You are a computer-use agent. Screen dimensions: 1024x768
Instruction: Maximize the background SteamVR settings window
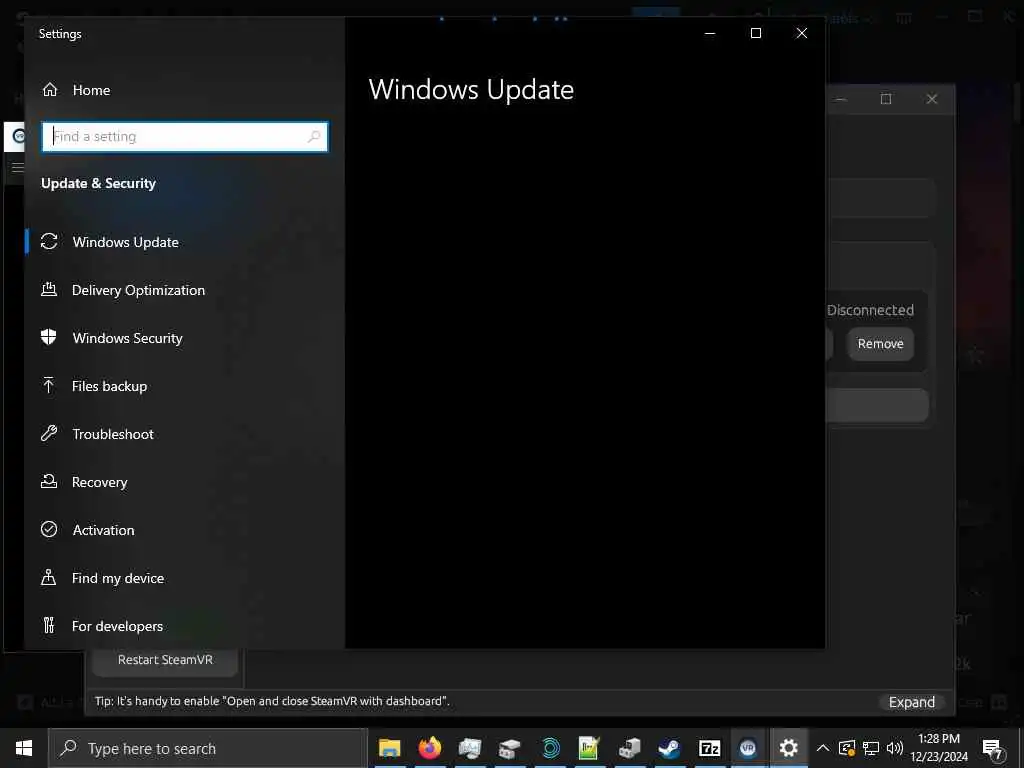[x=886, y=99]
